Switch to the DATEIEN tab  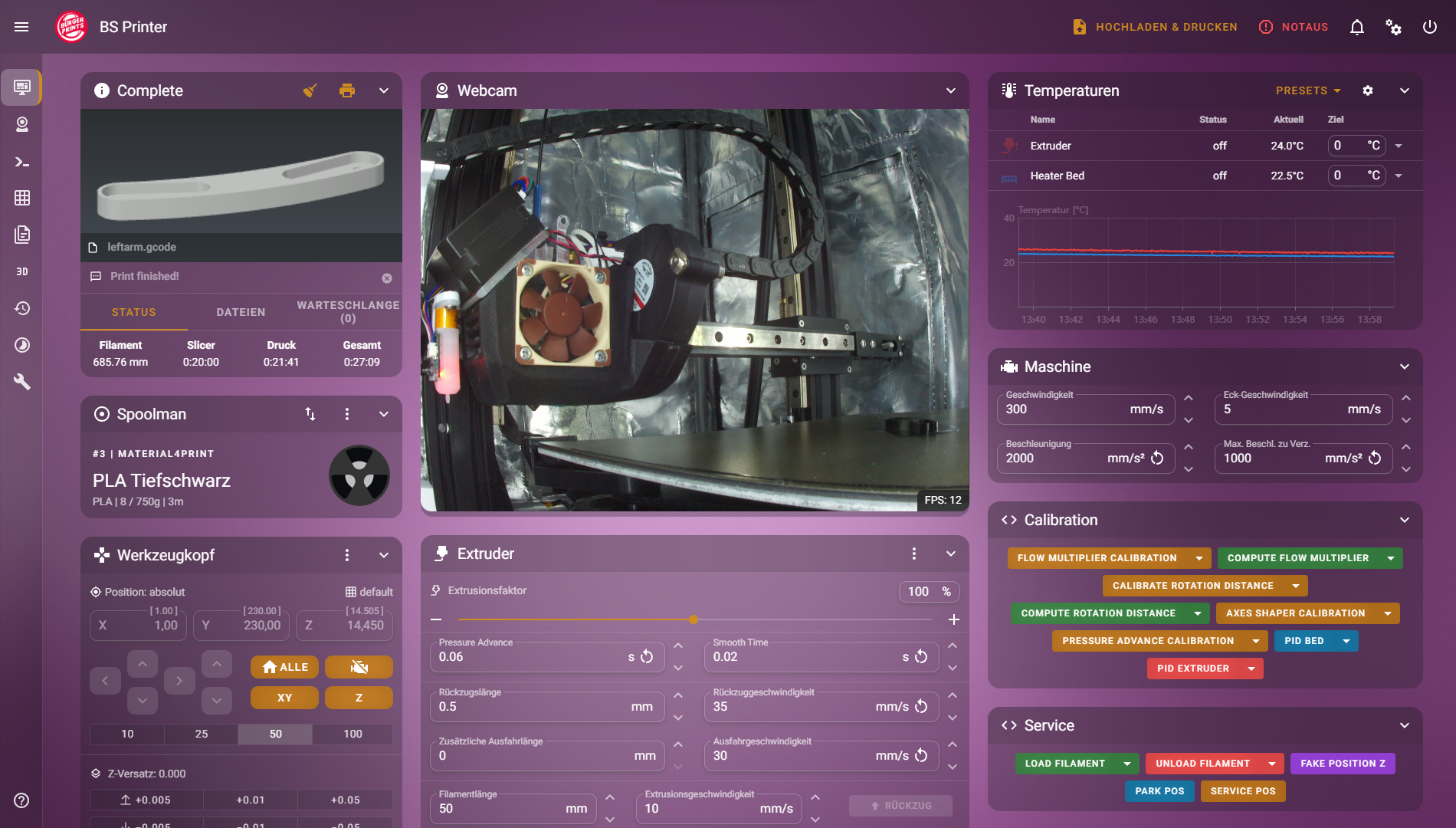tap(241, 312)
